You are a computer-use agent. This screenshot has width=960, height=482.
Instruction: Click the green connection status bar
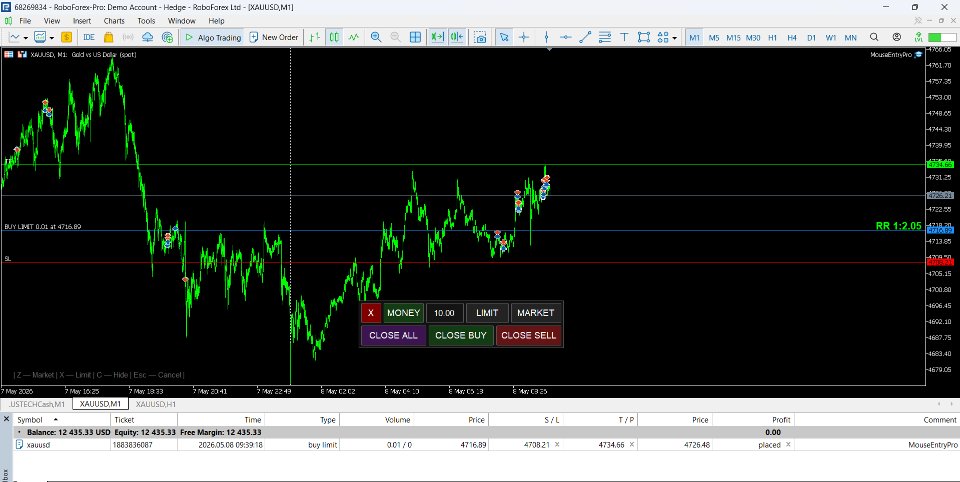coord(942,37)
